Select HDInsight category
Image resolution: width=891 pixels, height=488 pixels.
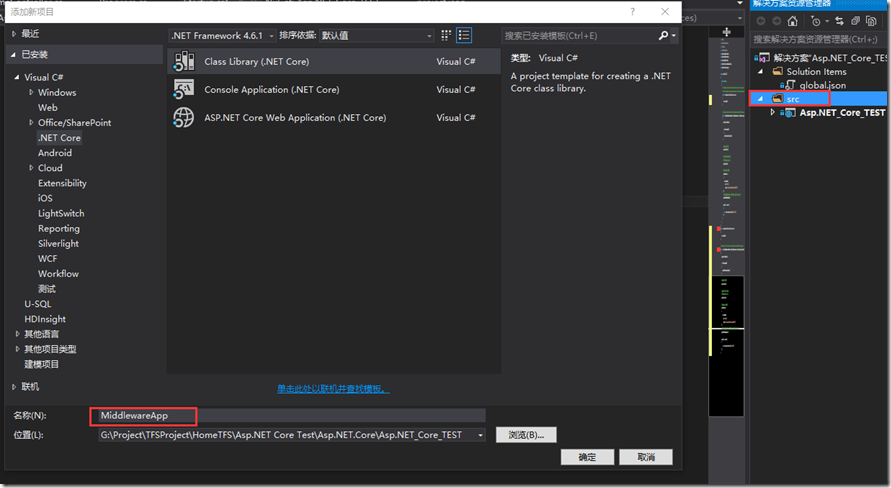(x=45, y=319)
